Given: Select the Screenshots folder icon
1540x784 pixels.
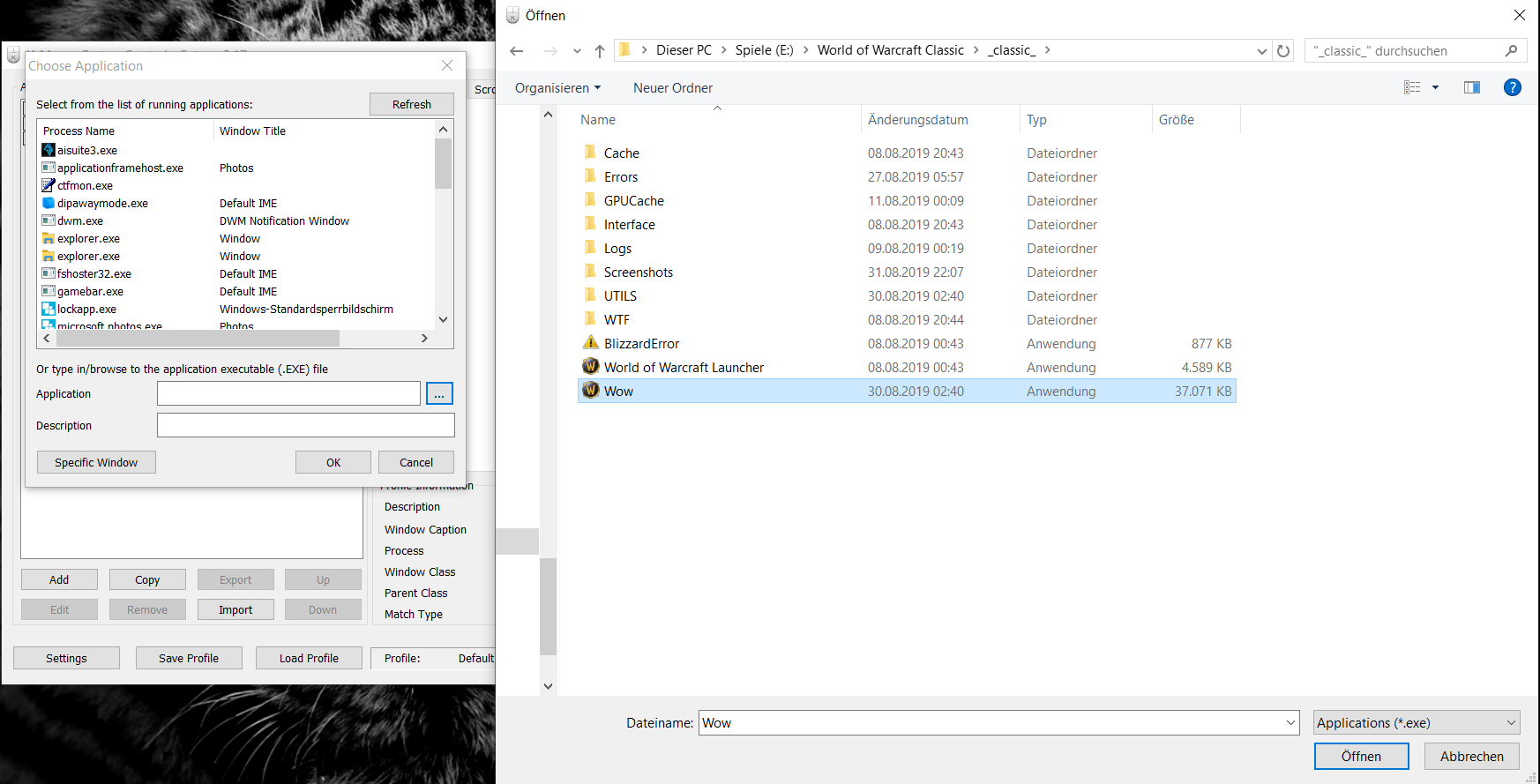Looking at the screenshot, I should (591, 272).
